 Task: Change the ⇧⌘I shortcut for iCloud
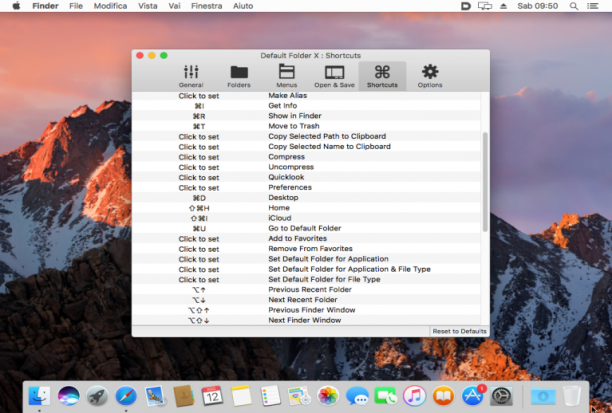click(199, 218)
